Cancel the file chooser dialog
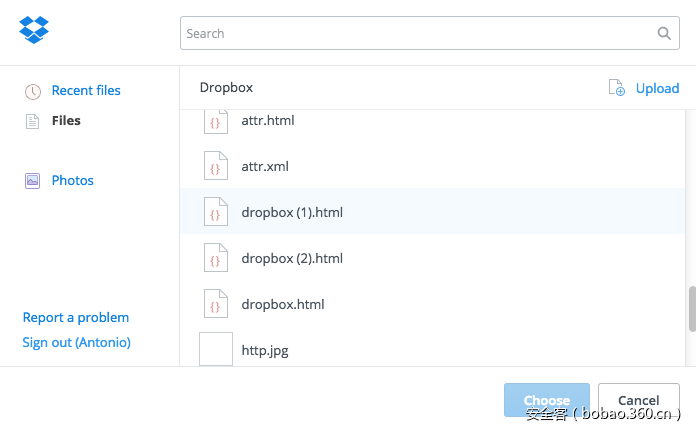 pos(638,400)
